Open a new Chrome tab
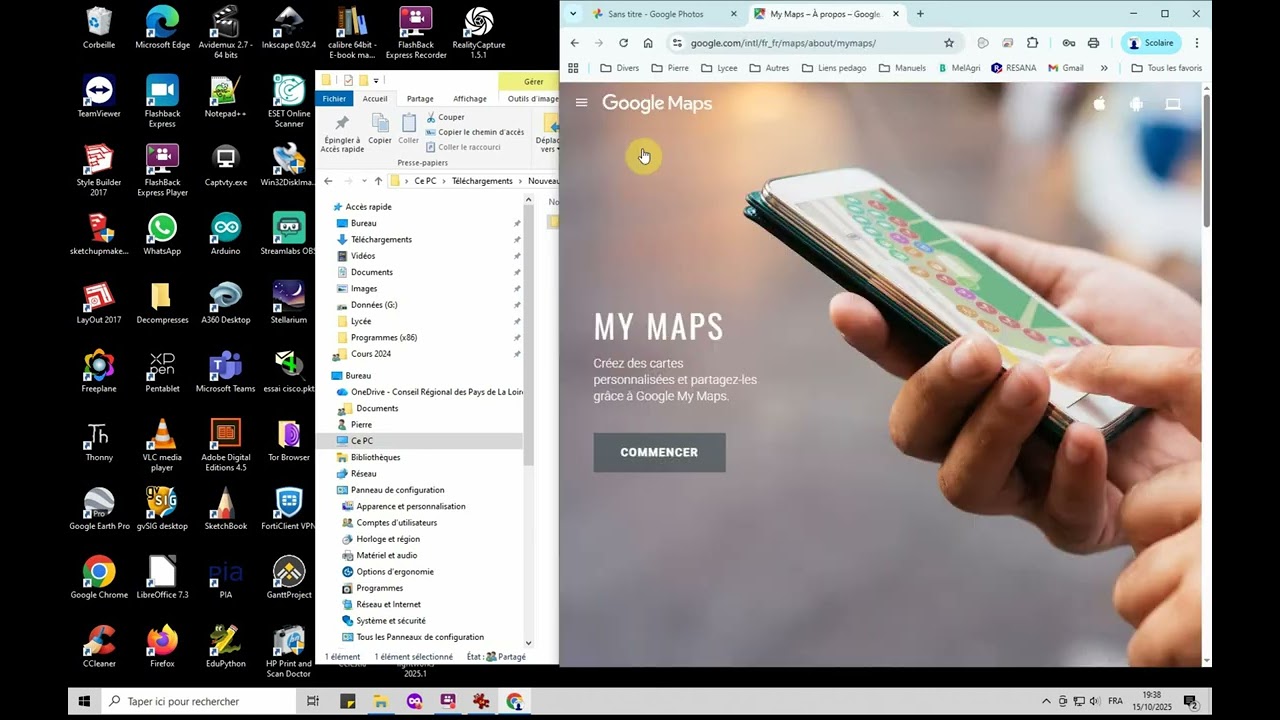This screenshot has width=1280, height=720. [x=920, y=14]
